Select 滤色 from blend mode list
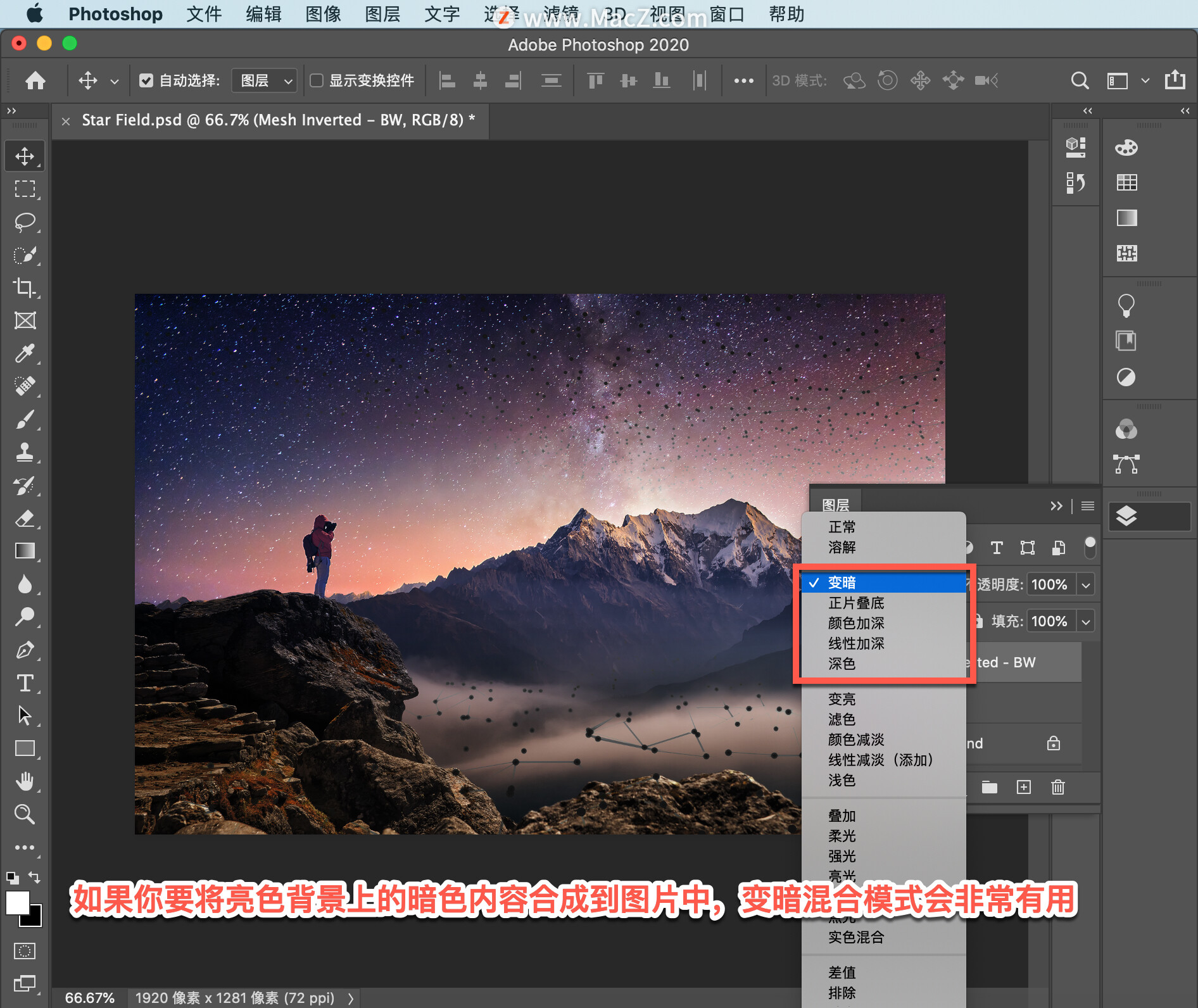The image size is (1198, 1008). point(842,719)
